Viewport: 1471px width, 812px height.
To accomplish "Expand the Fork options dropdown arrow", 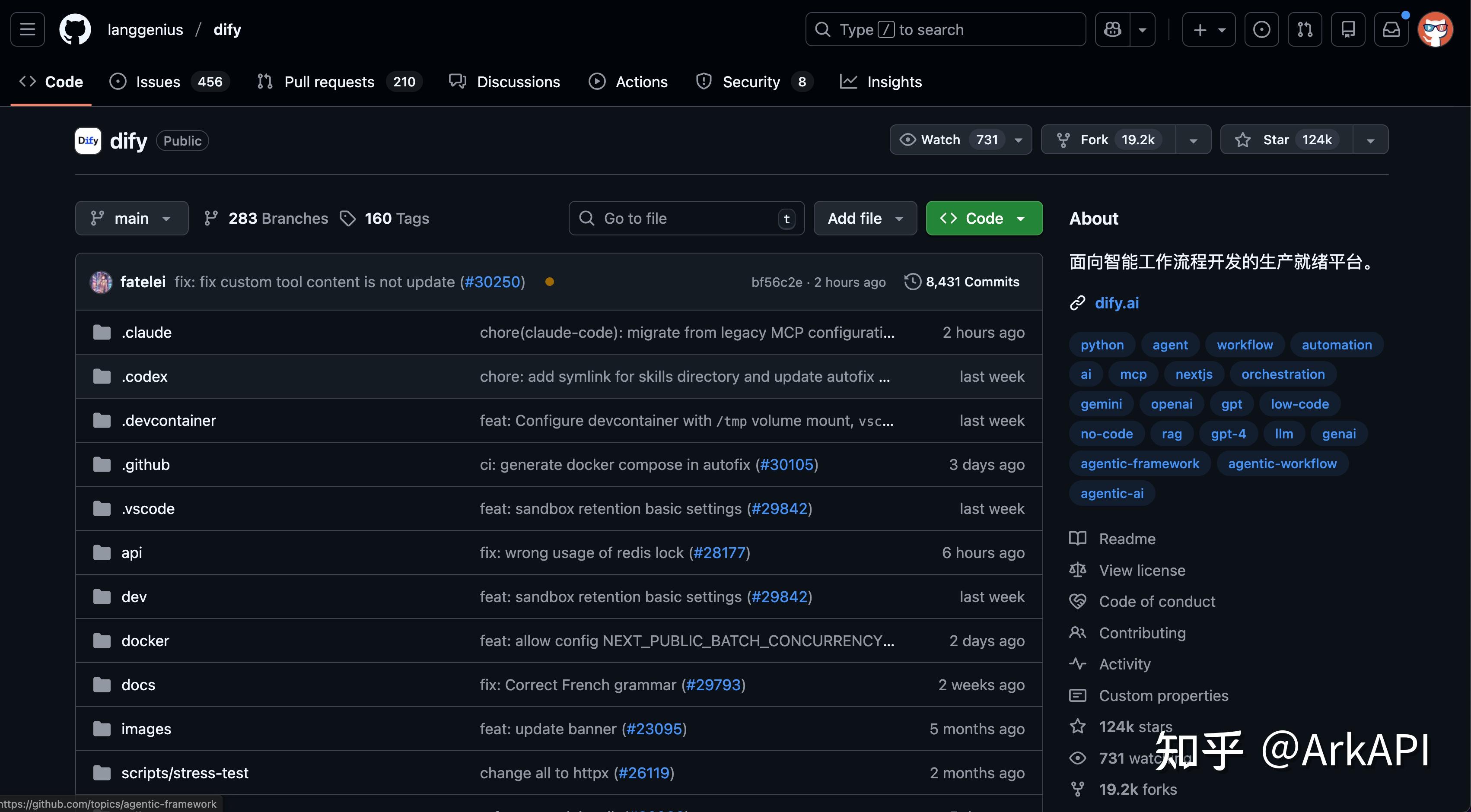I will (x=1194, y=140).
